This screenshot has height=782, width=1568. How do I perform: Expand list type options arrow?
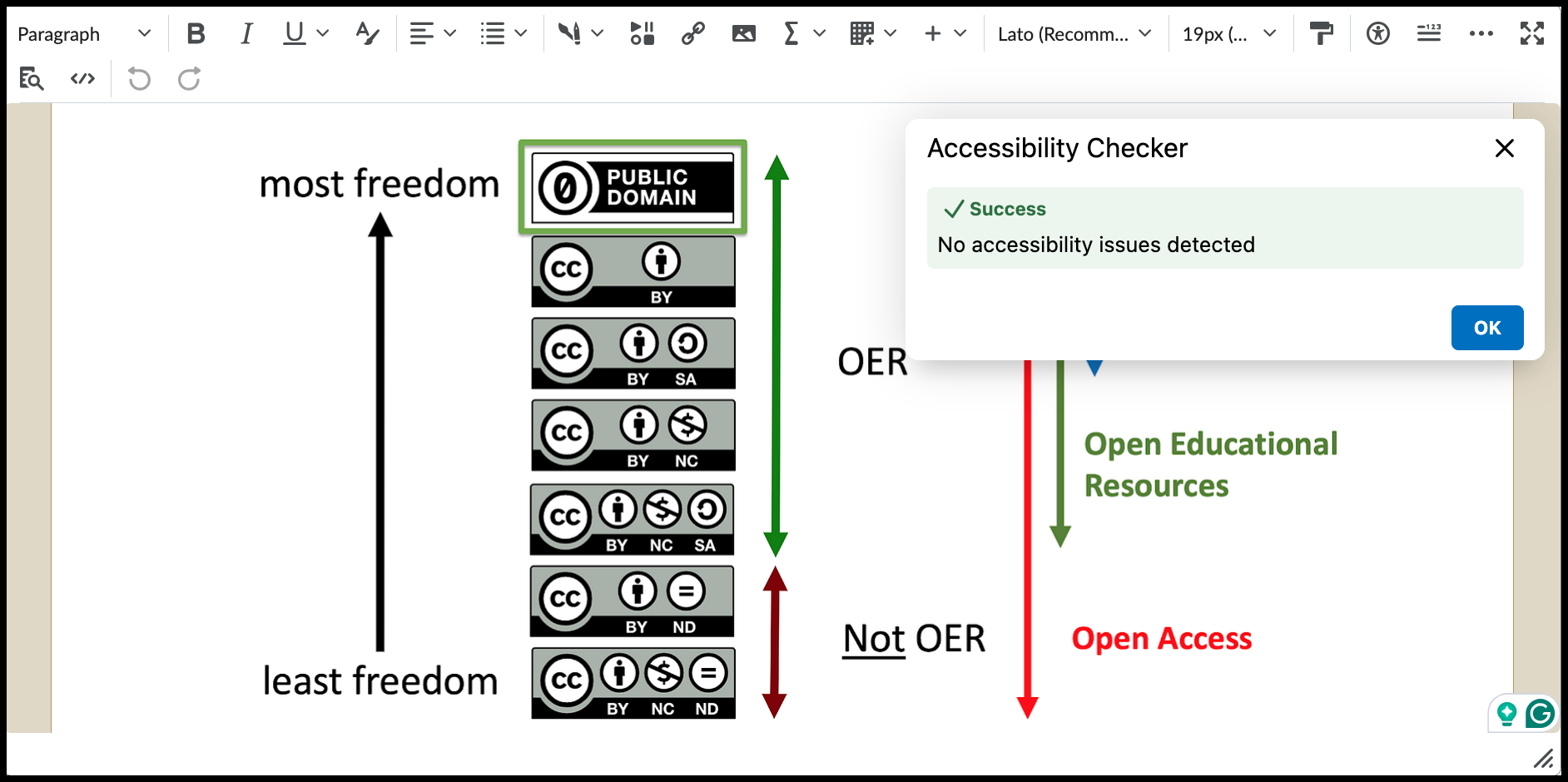[521, 34]
